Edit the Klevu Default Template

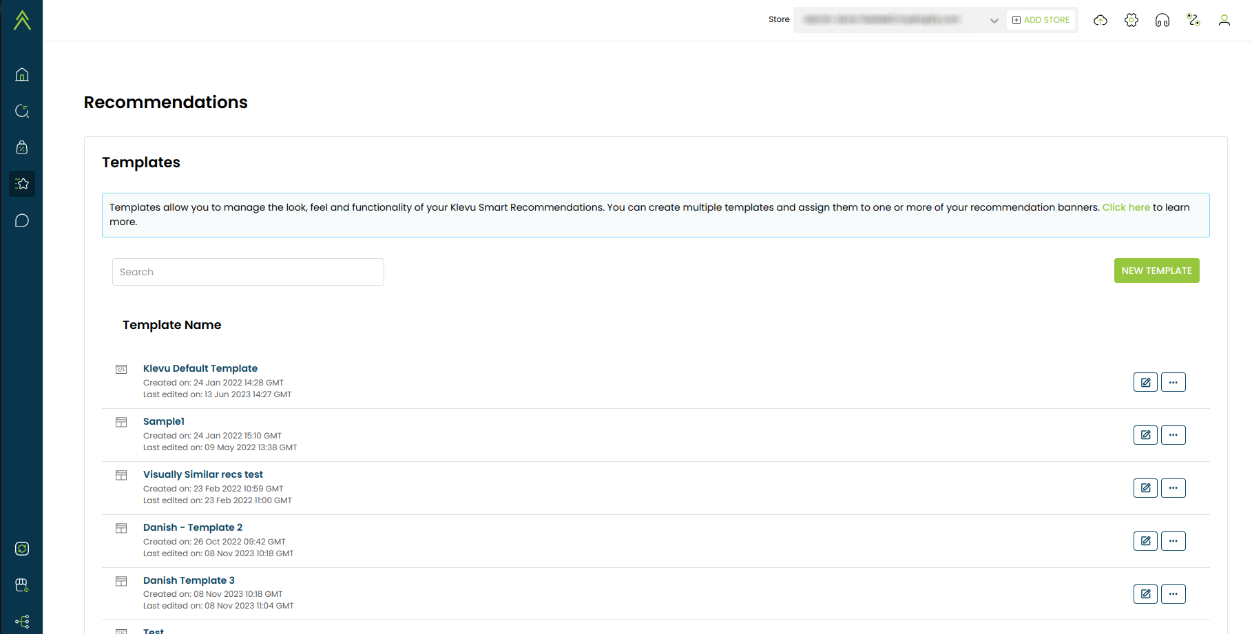[x=1145, y=382]
